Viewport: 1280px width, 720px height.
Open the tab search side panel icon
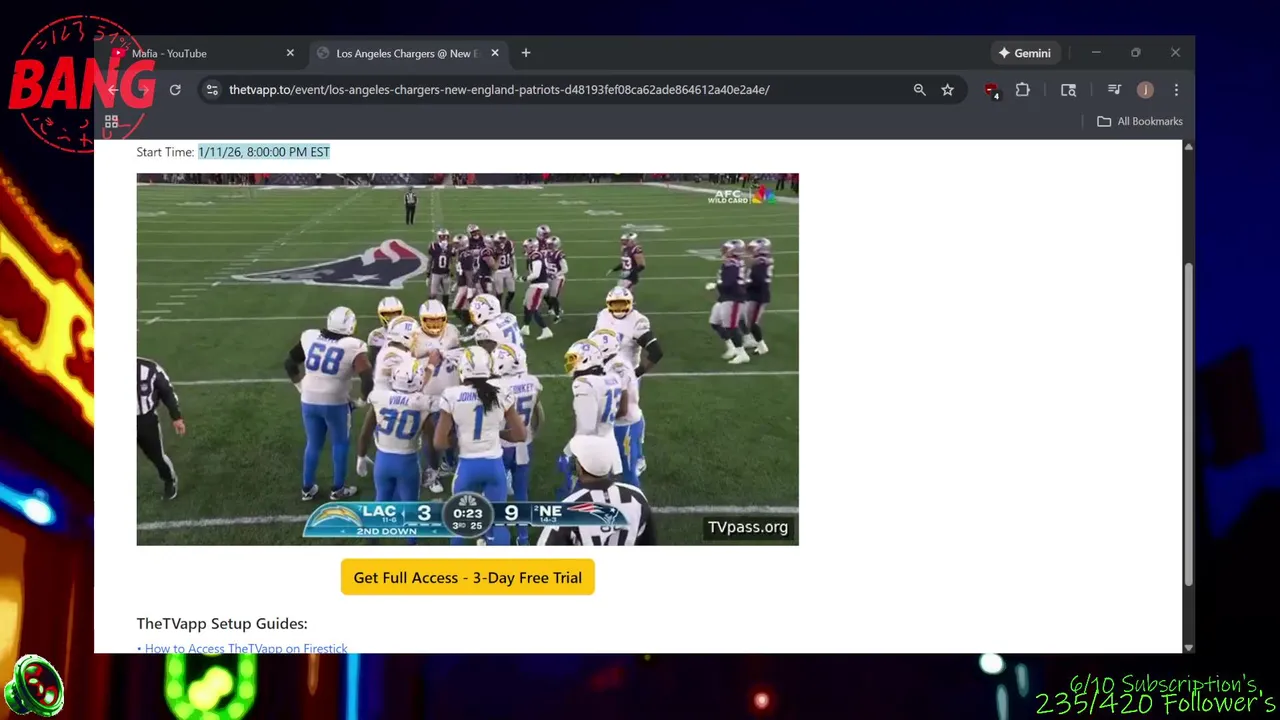coord(1068,90)
